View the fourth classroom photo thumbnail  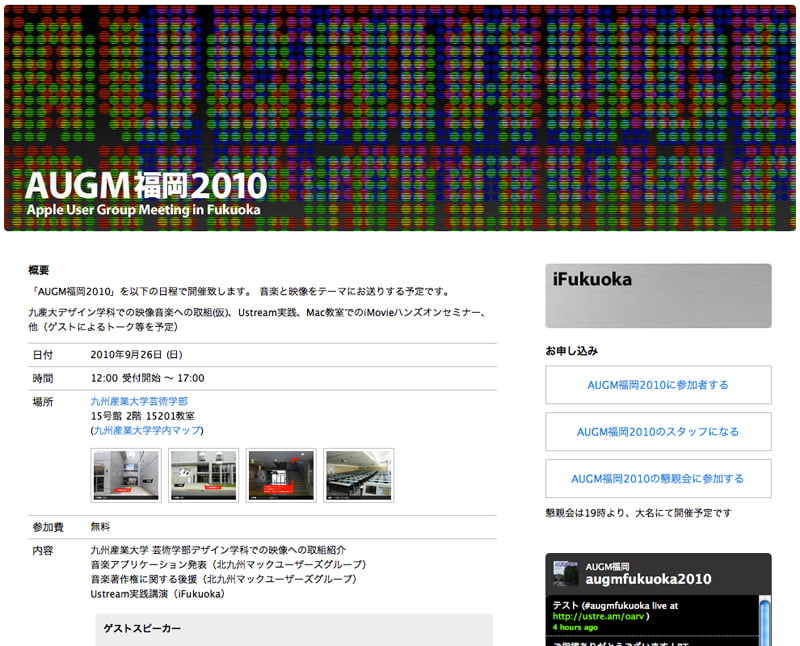[359, 475]
